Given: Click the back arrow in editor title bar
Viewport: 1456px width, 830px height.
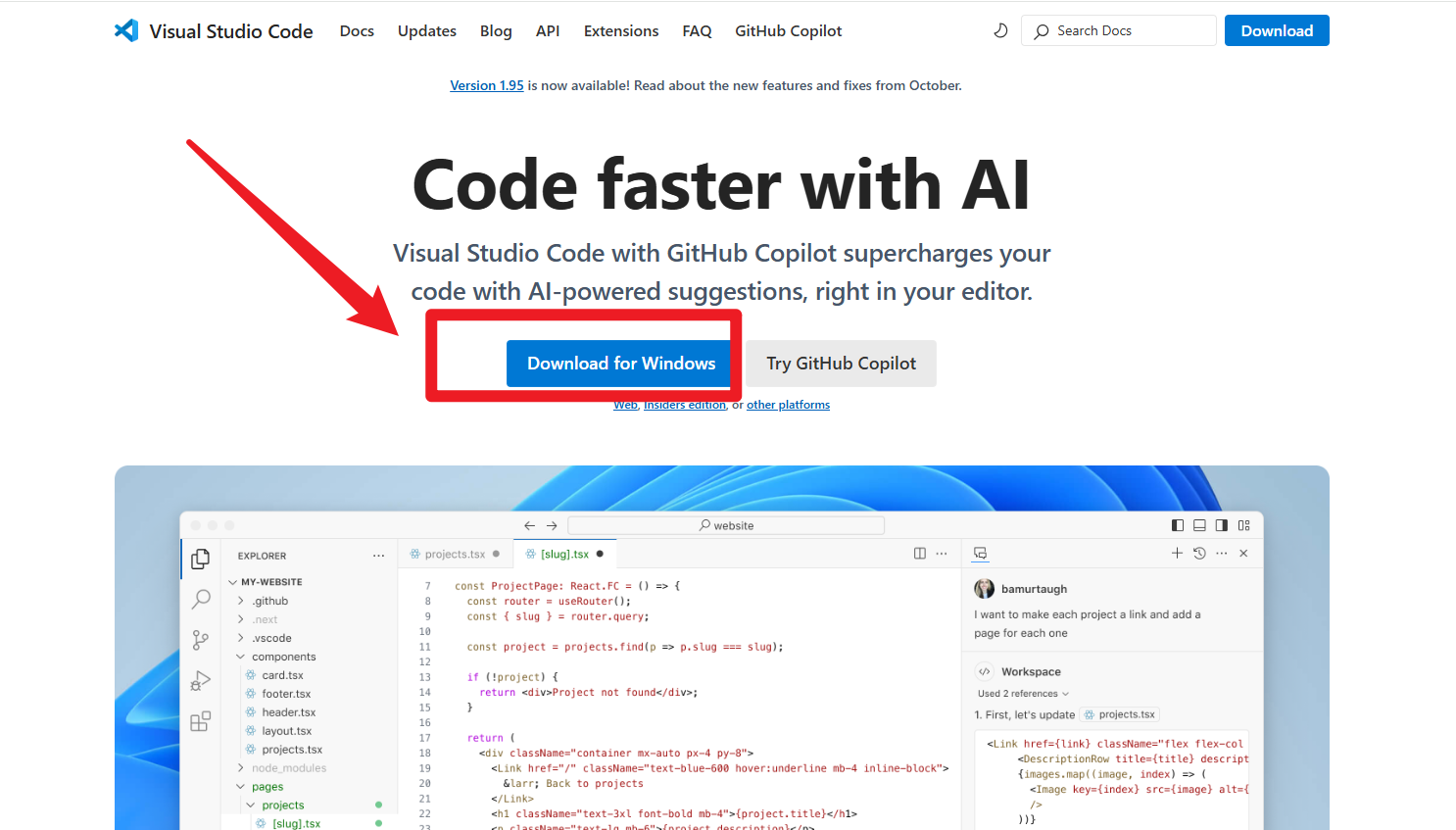Looking at the screenshot, I should pyautogui.click(x=530, y=525).
